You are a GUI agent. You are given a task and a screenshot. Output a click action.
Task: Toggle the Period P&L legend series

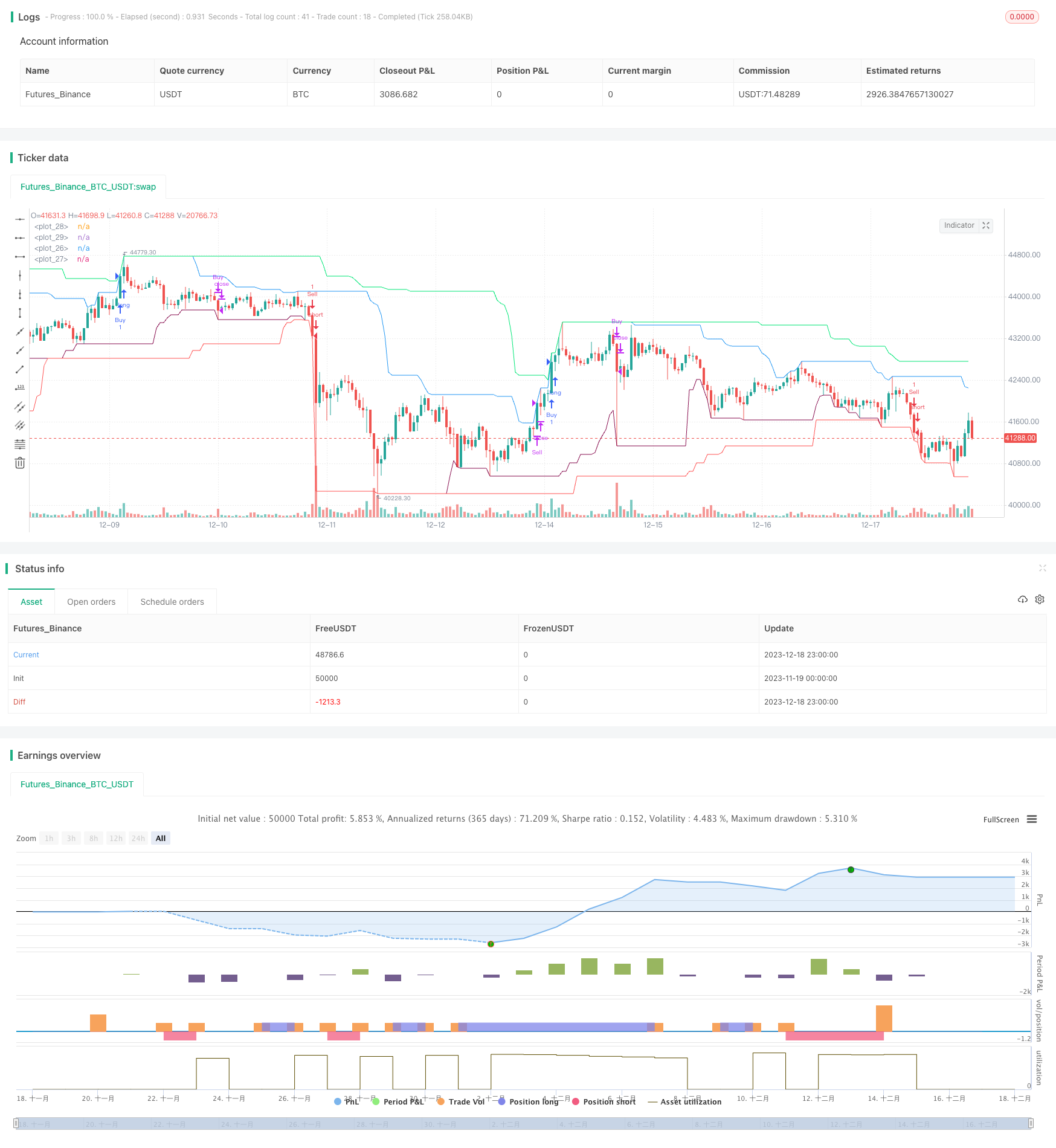(x=398, y=1101)
